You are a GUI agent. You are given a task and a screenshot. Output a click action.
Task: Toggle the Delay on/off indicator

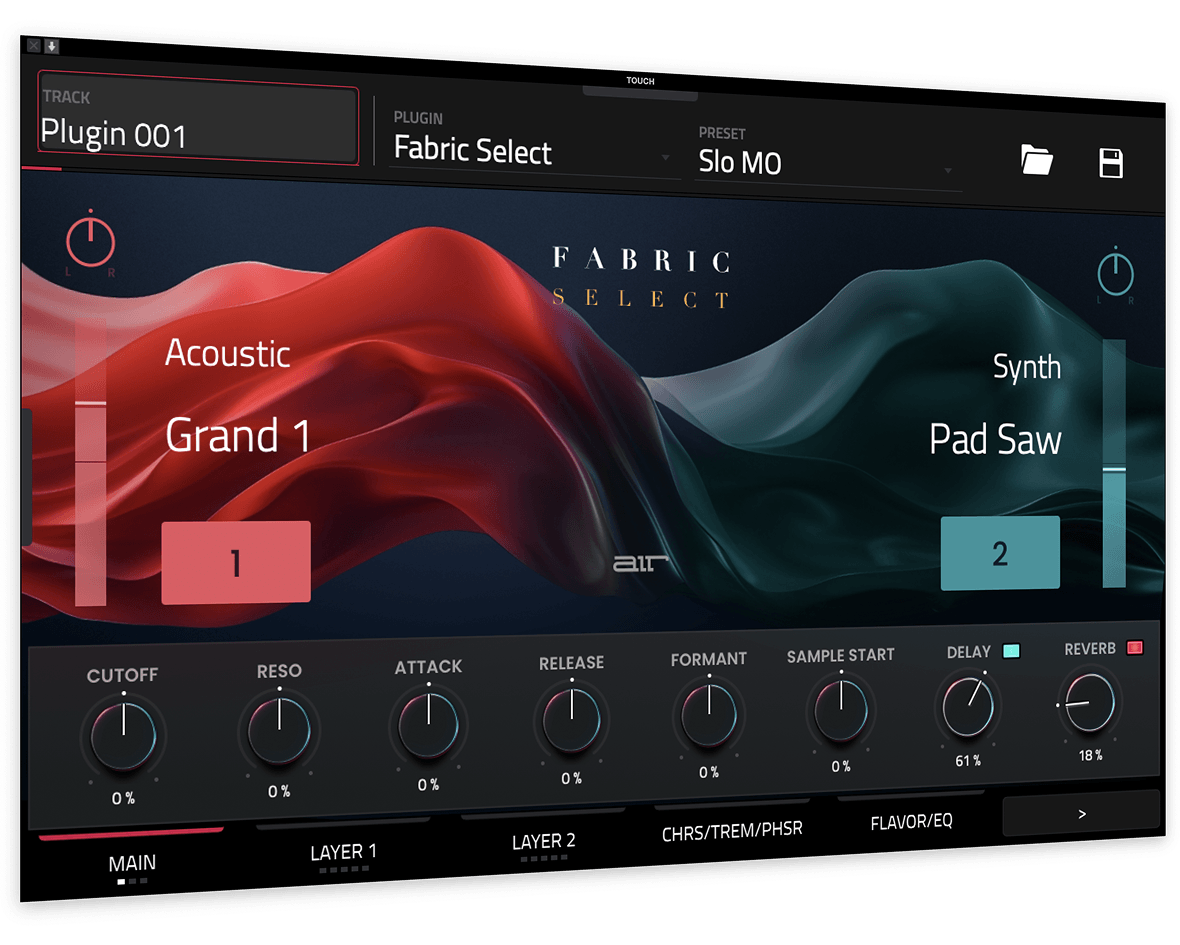click(1010, 651)
